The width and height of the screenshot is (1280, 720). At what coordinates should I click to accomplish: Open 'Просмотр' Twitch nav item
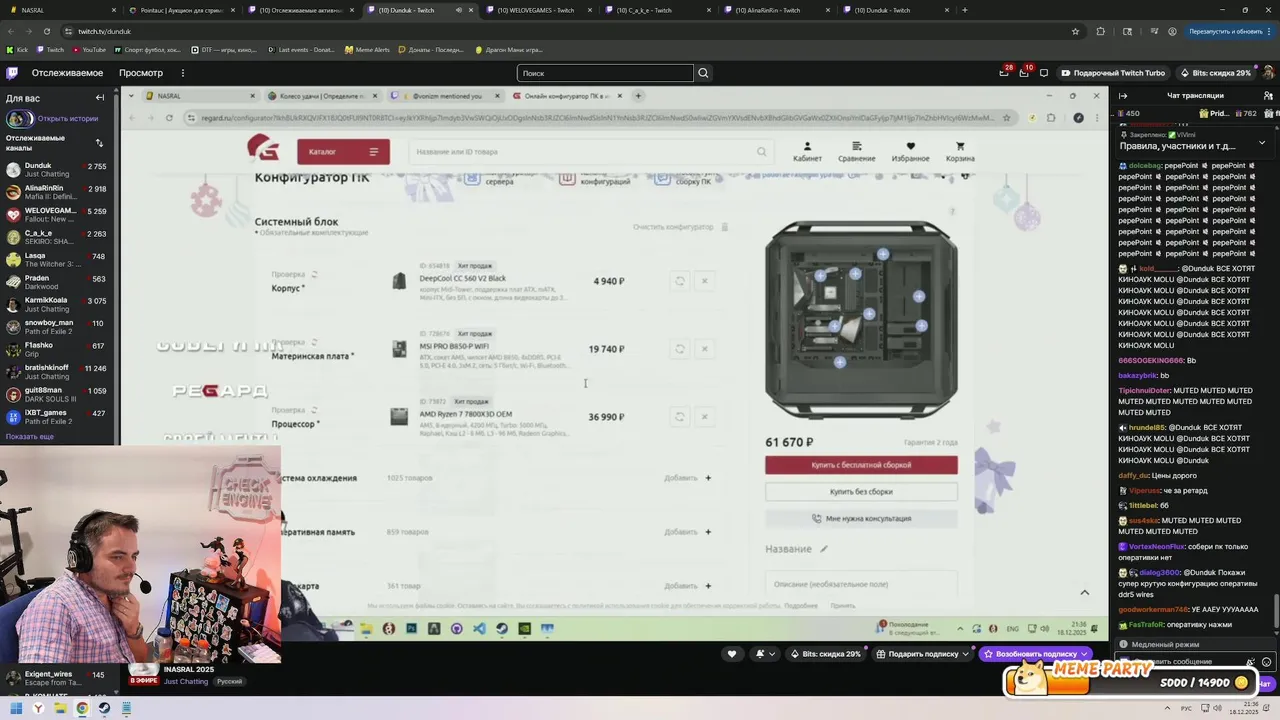pyautogui.click(x=141, y=73)
